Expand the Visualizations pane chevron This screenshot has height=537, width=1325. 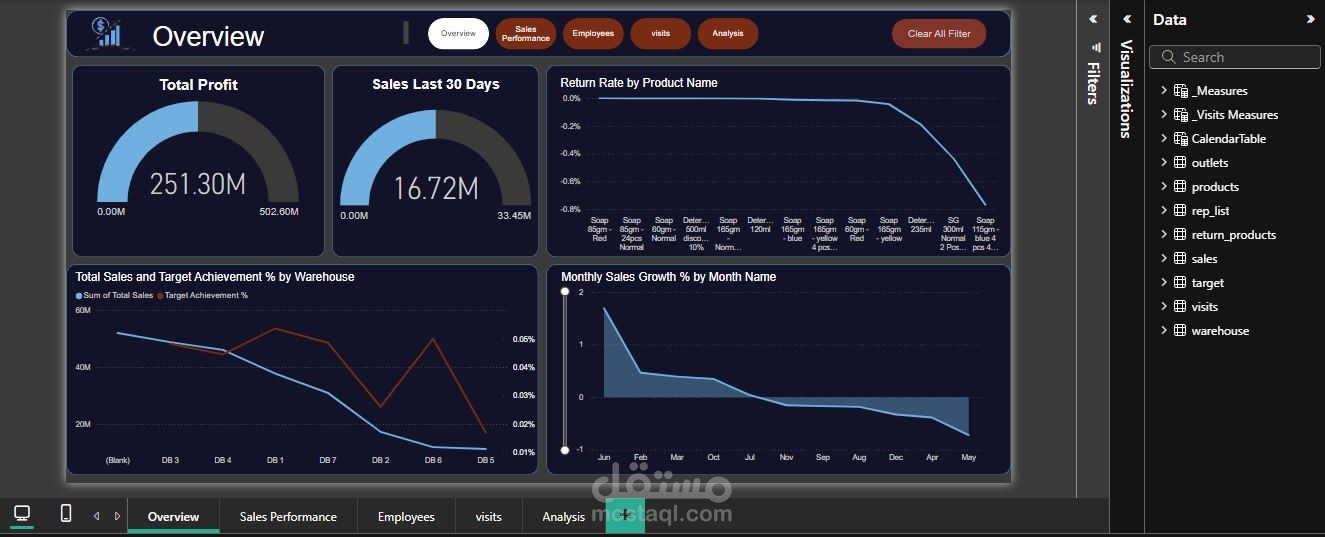coord(1127,19)
